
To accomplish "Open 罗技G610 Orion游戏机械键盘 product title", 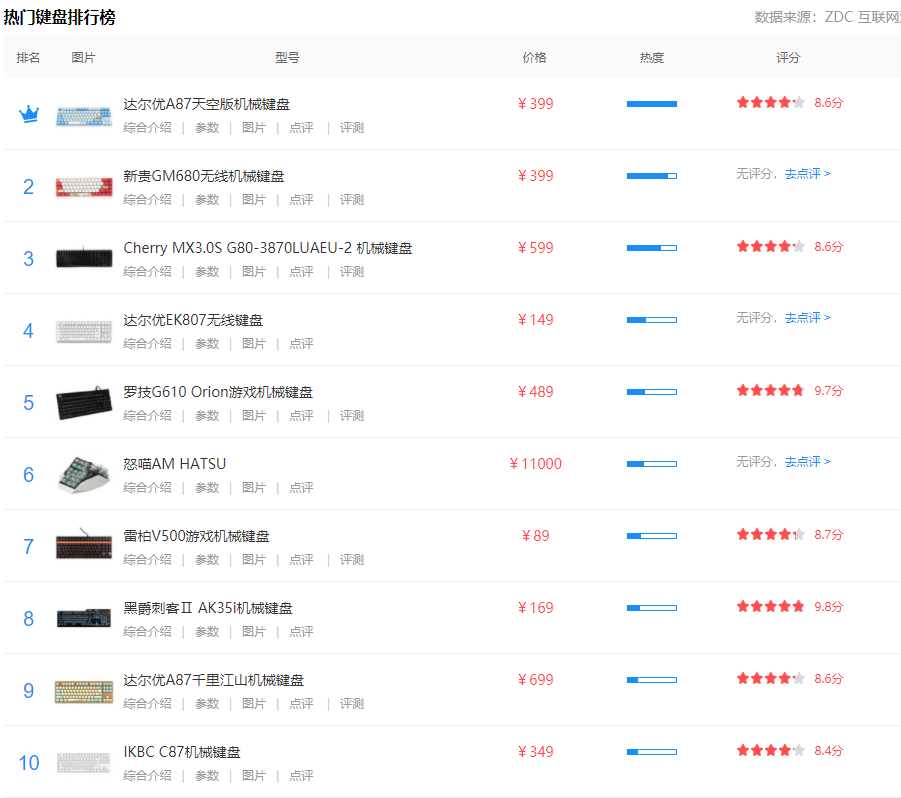I will tap(217, 392).
